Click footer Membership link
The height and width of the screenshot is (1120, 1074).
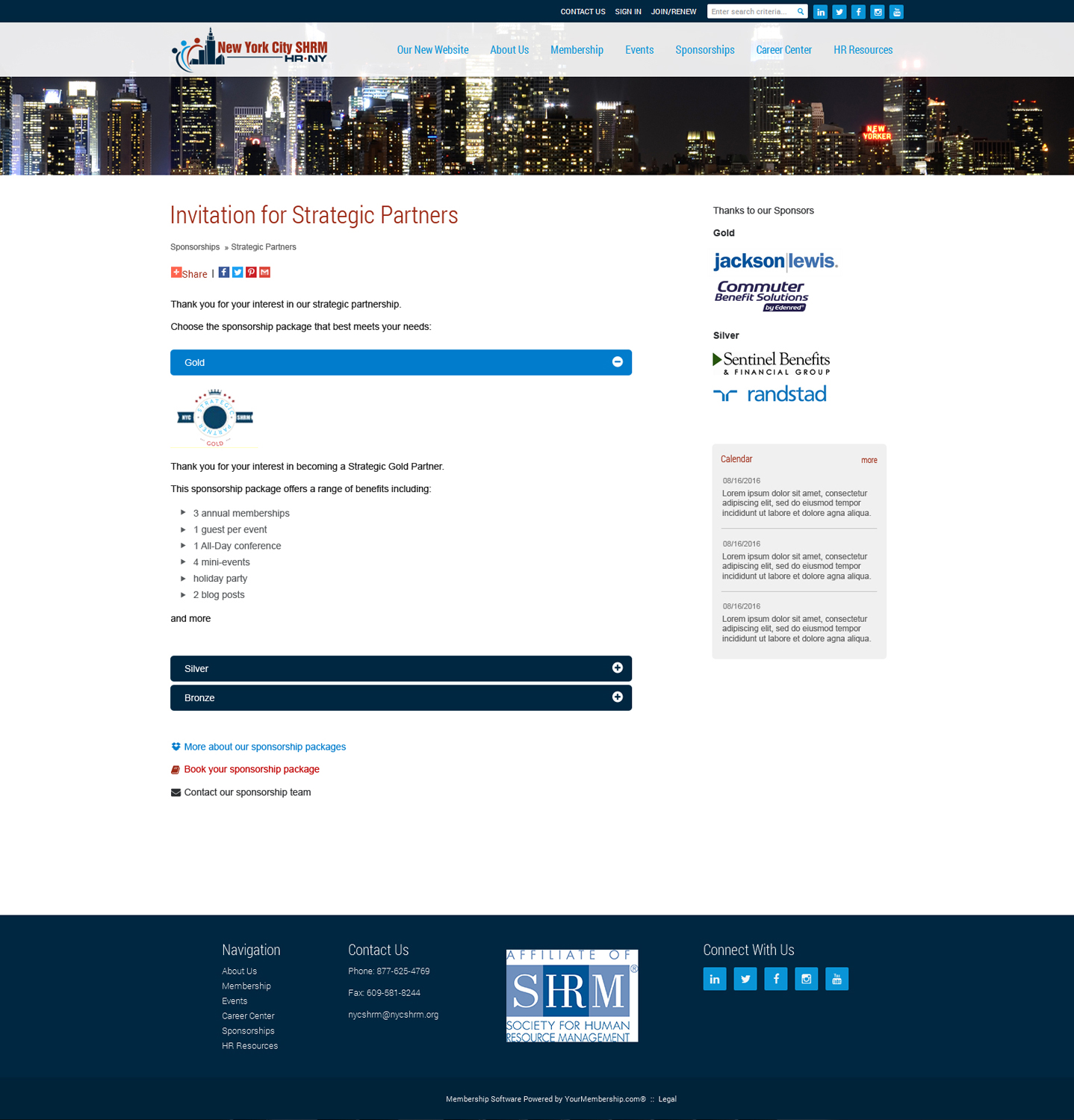(246, 986)
